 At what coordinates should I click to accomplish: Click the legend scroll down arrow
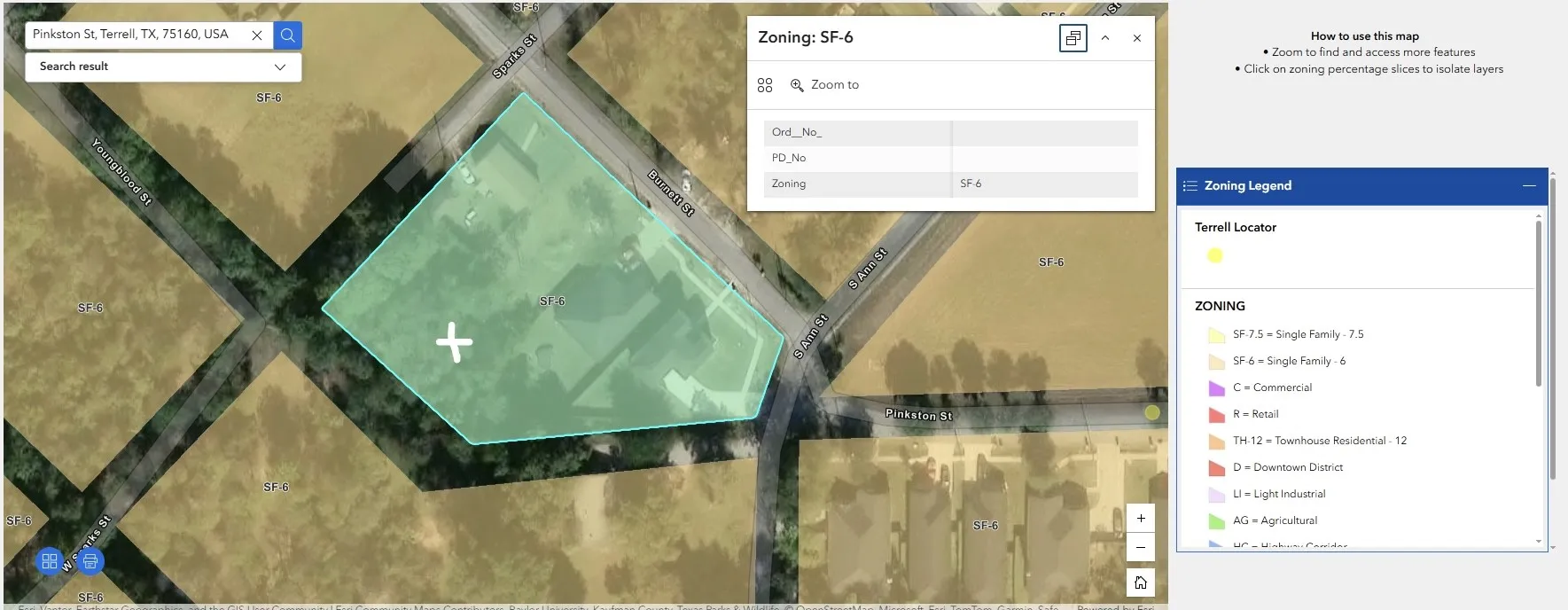(x=1539, y=541)
